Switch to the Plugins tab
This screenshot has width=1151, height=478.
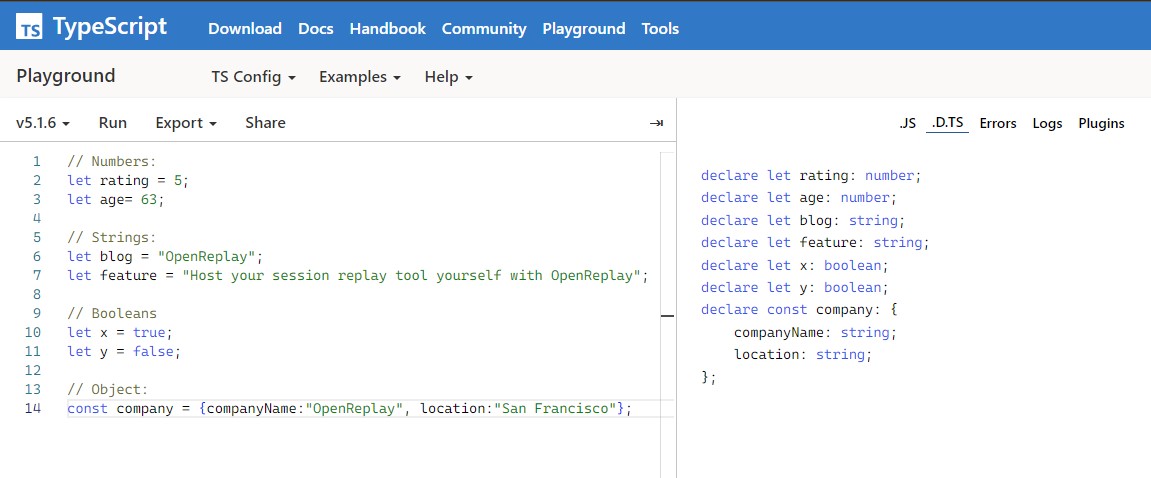pyautogui.click(x=1101, y=123)
